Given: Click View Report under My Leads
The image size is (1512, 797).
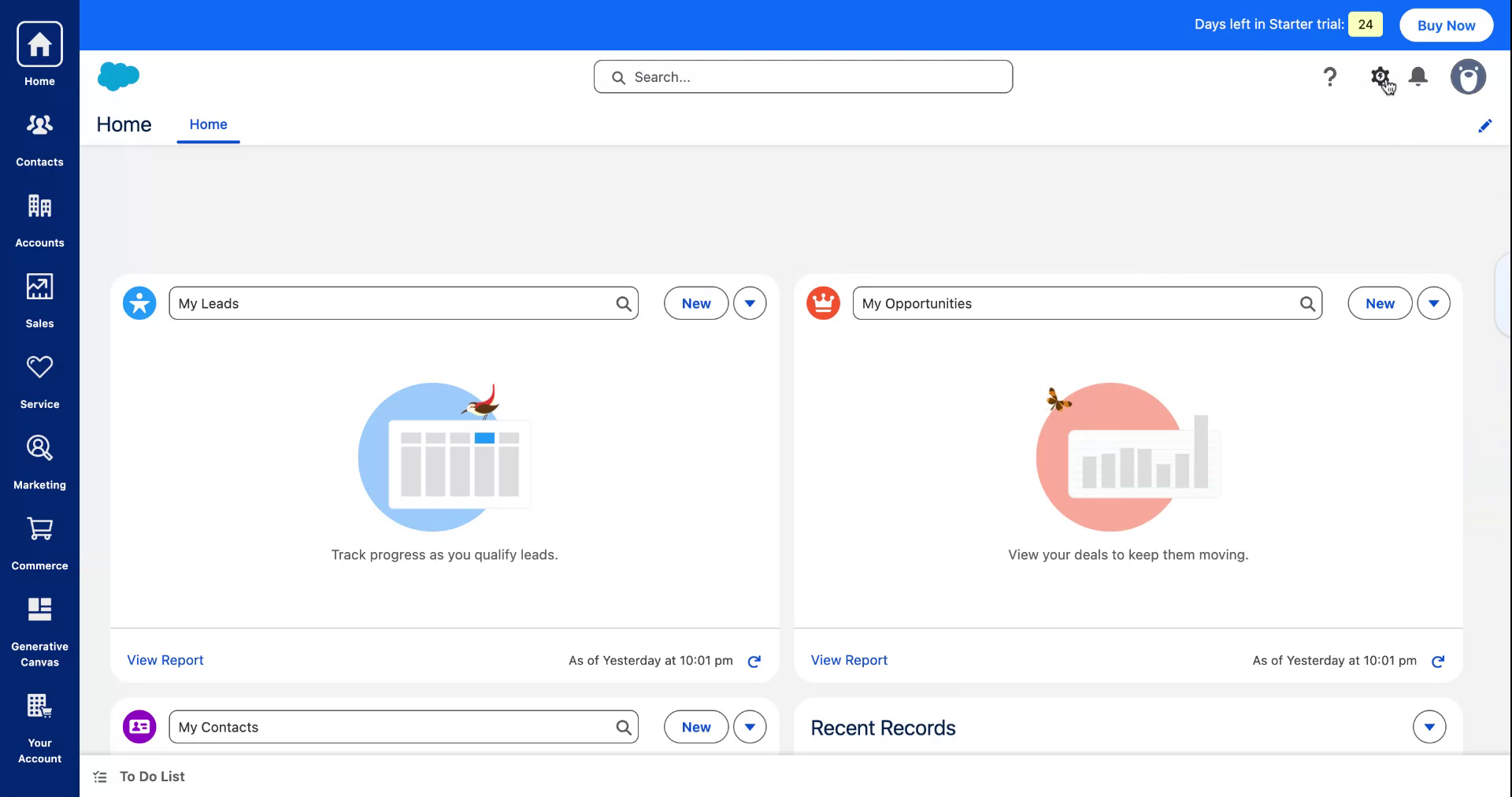Looking at the screenshot, I should click(x=165, y=660).
